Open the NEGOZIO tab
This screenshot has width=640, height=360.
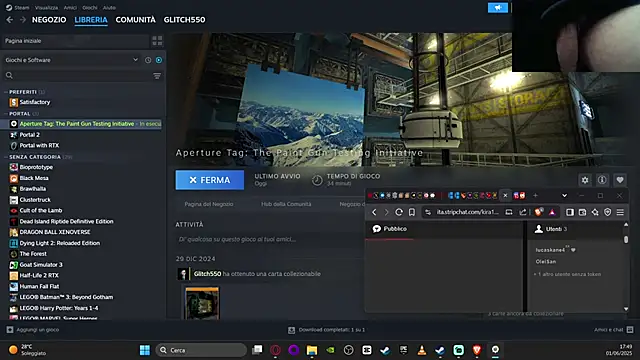49,20
